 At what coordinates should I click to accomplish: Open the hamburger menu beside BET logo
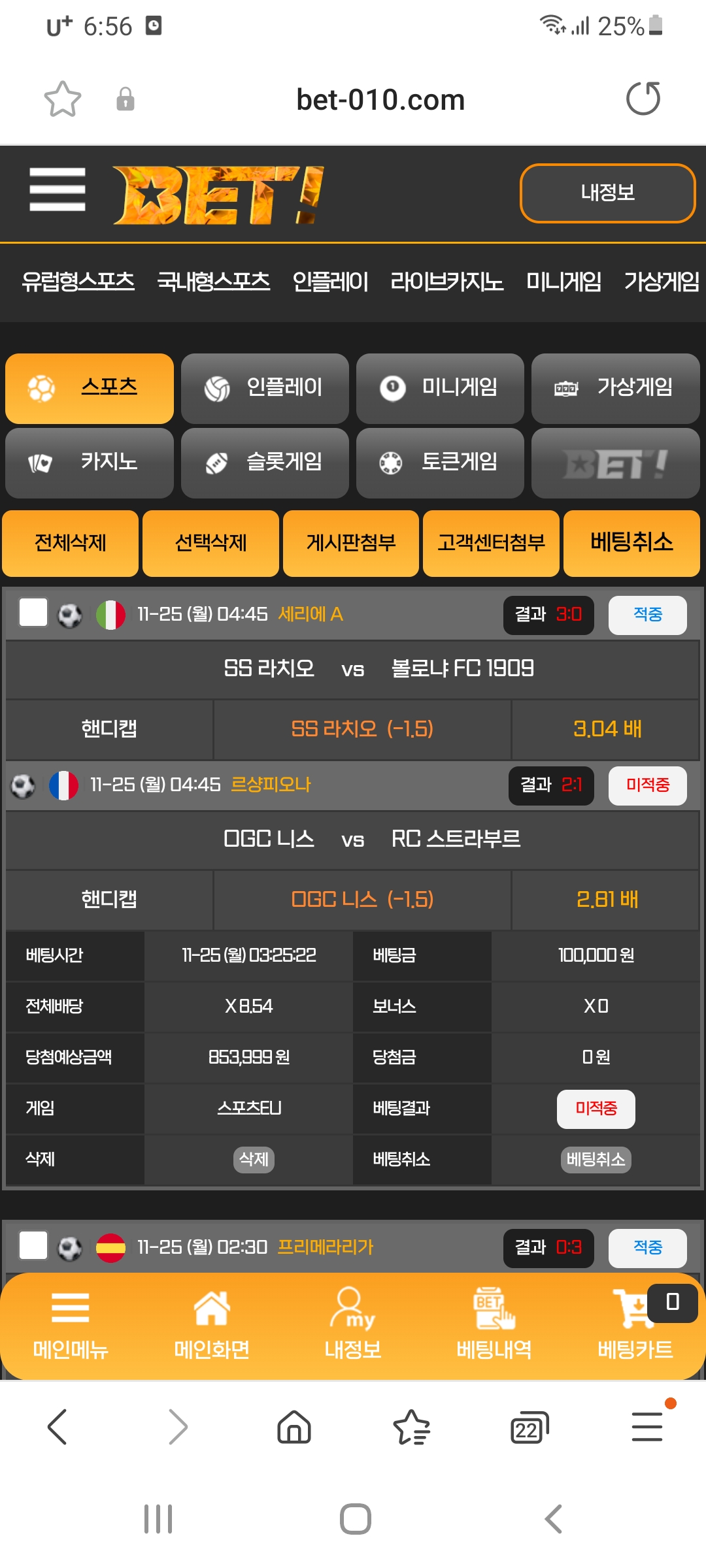(x=58, y=189)
